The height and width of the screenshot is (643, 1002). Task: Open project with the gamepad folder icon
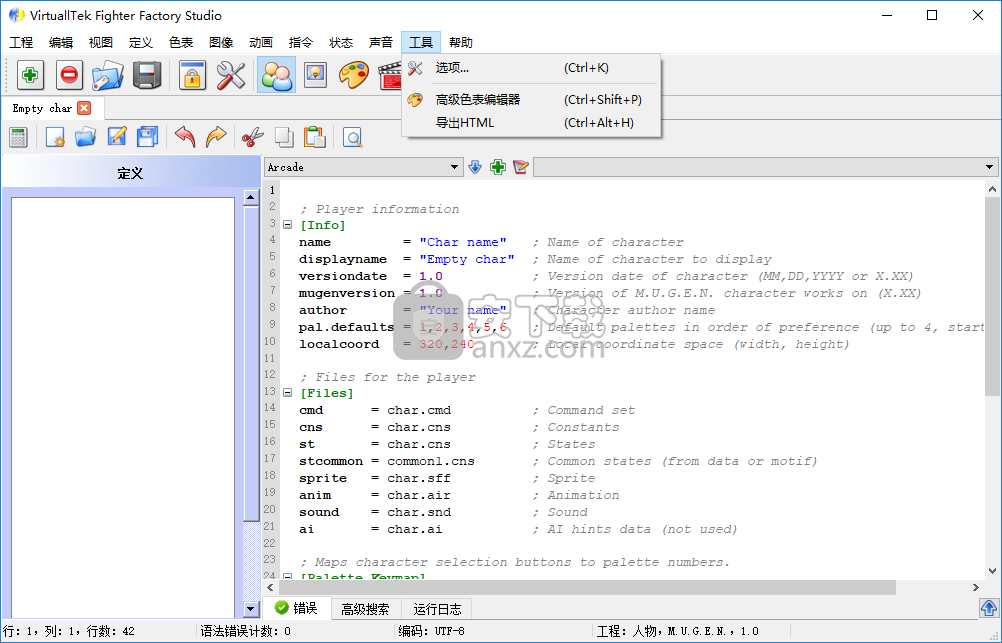click(x=107, y=75)
